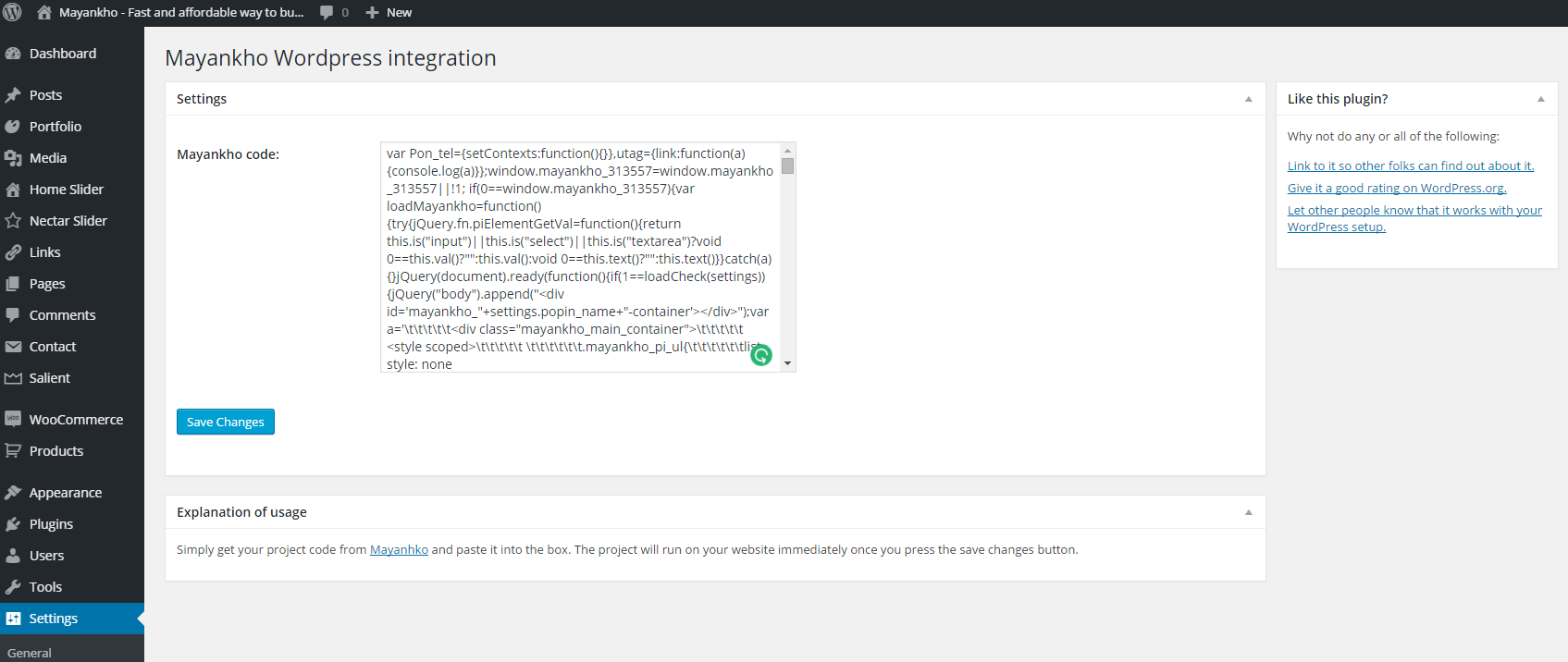Open the Home Slider menu
The image size is (1568, 662).
coord(72,190)
